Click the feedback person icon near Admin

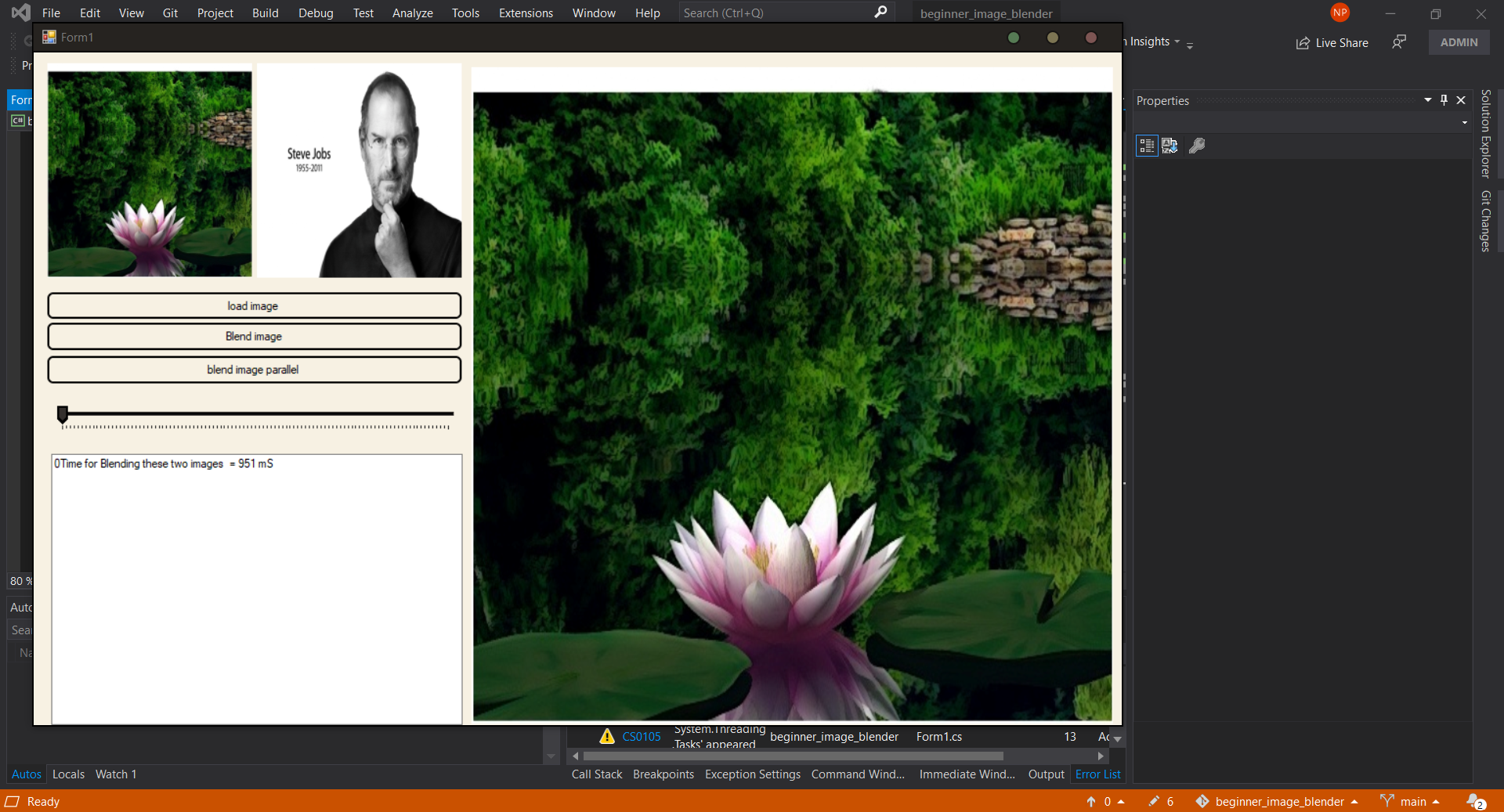click(1399, 42)
